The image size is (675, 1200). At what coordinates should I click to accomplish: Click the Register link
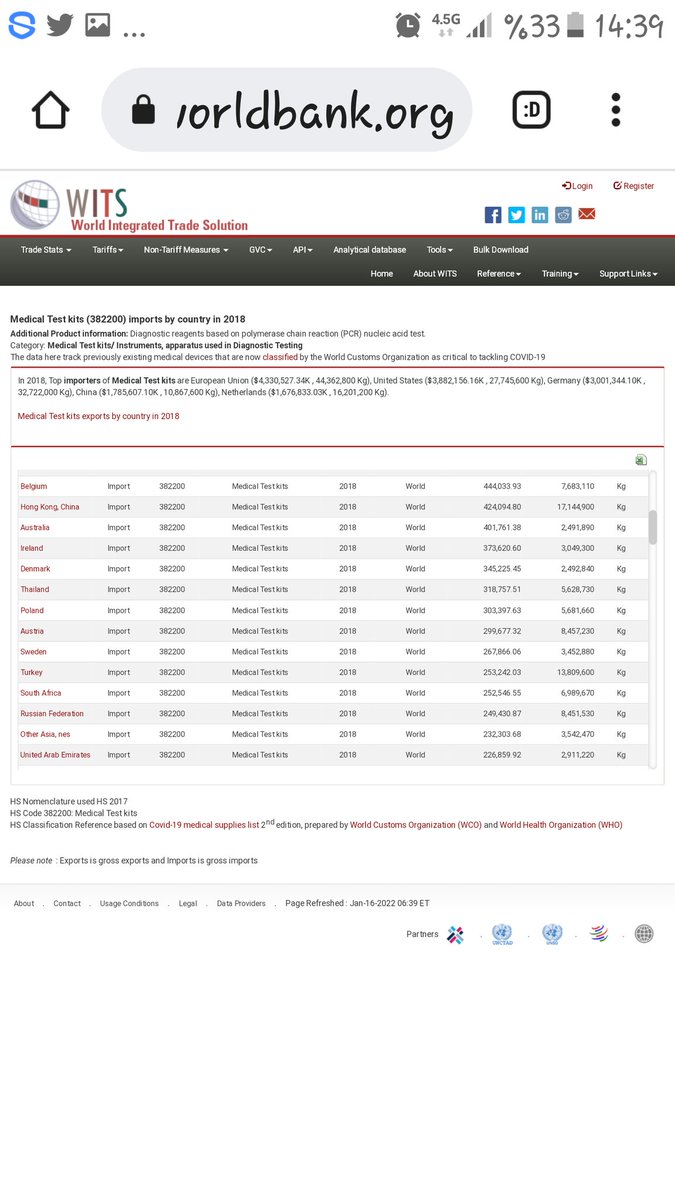tap(634, 186)
